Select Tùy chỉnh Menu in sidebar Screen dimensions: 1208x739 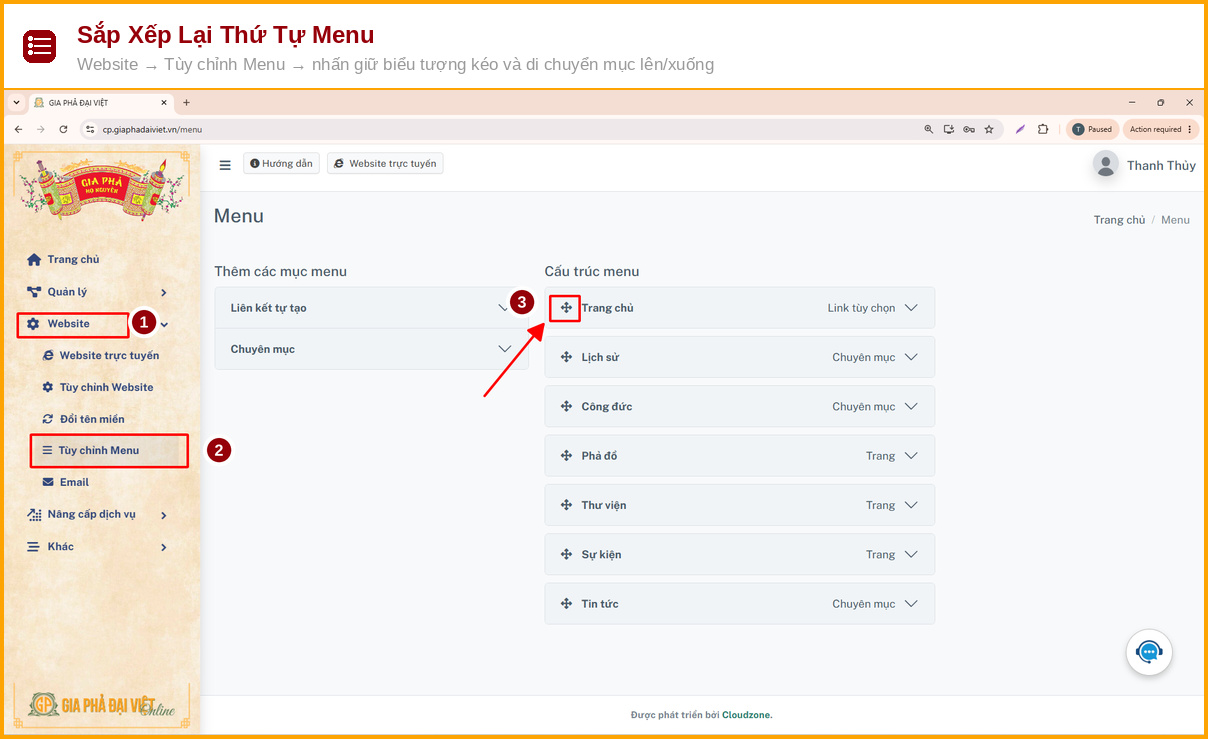point(109,451)
